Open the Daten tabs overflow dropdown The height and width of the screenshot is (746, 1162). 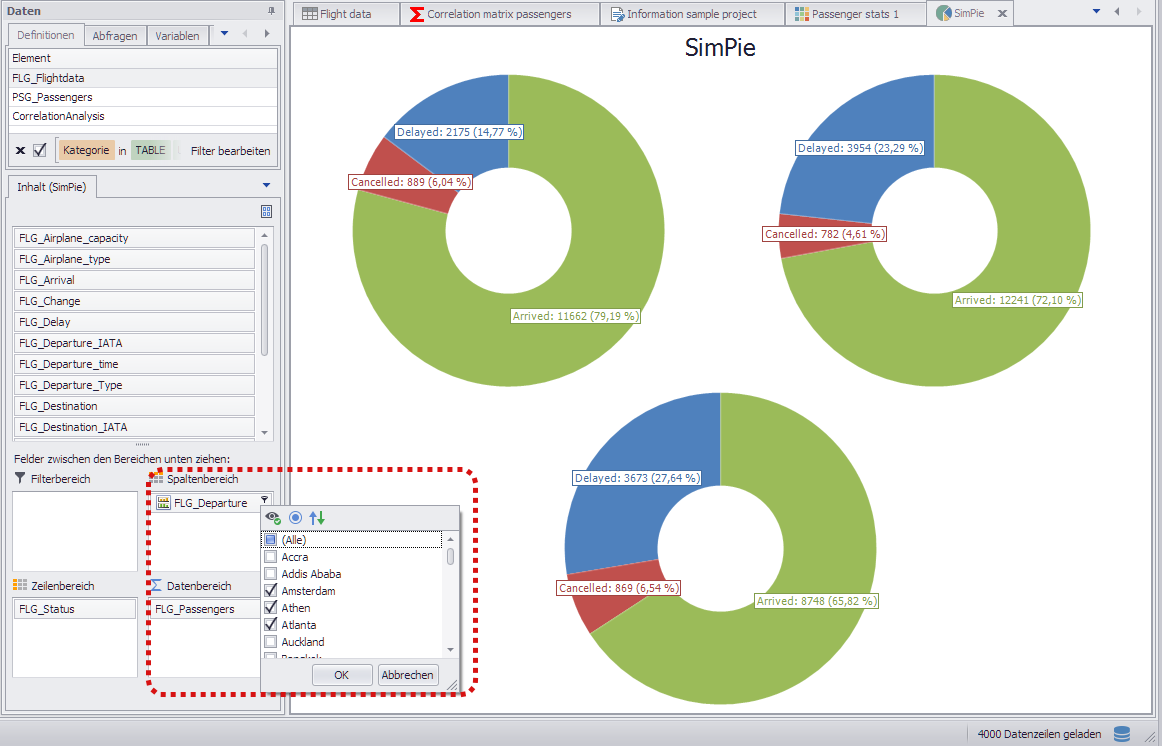click(x=224, y=33)
